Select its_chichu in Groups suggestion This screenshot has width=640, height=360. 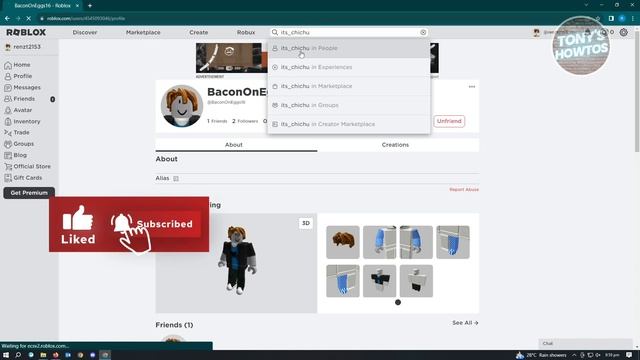349,105
